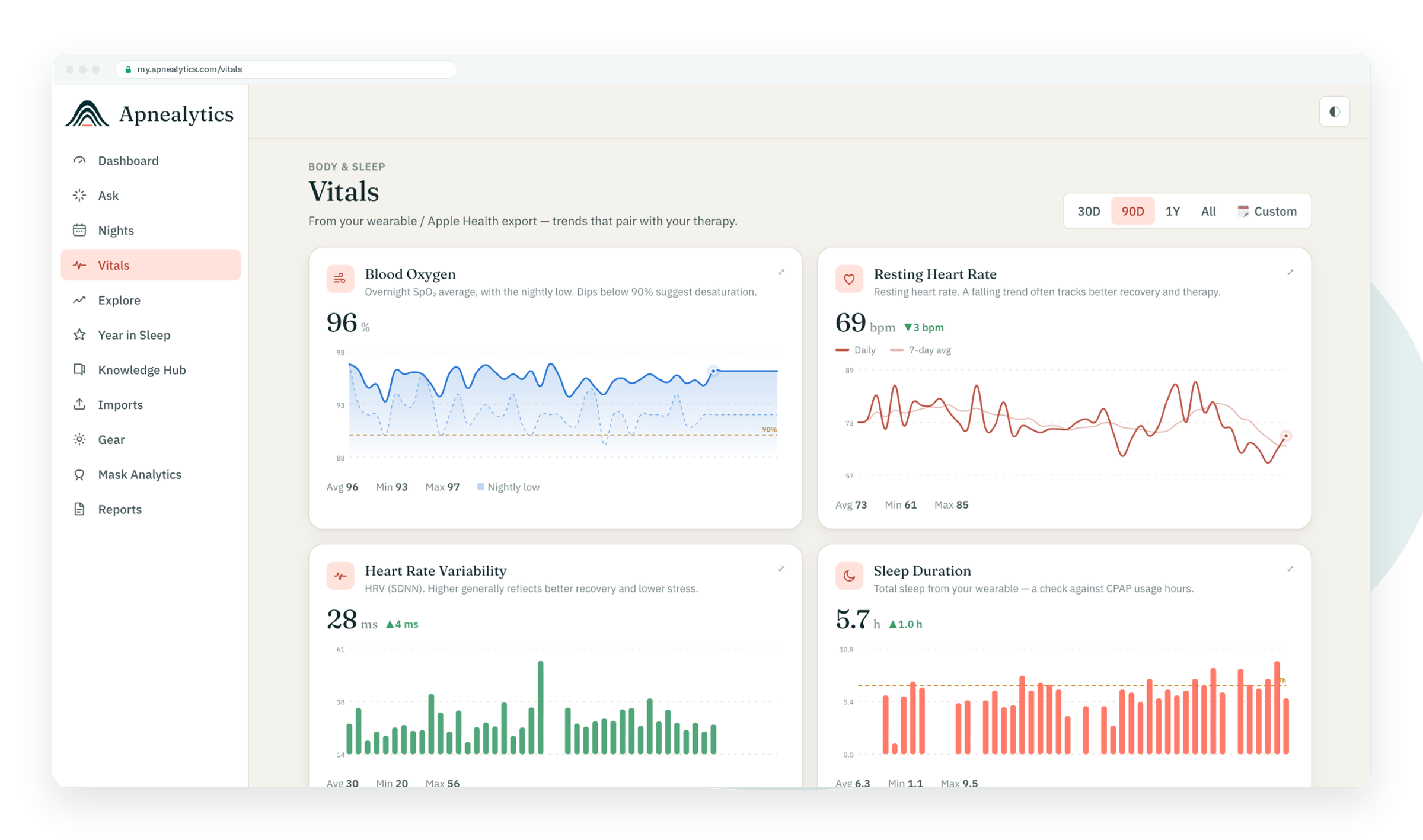Expand the Sleep Duration card

[x=1290, y=569]
